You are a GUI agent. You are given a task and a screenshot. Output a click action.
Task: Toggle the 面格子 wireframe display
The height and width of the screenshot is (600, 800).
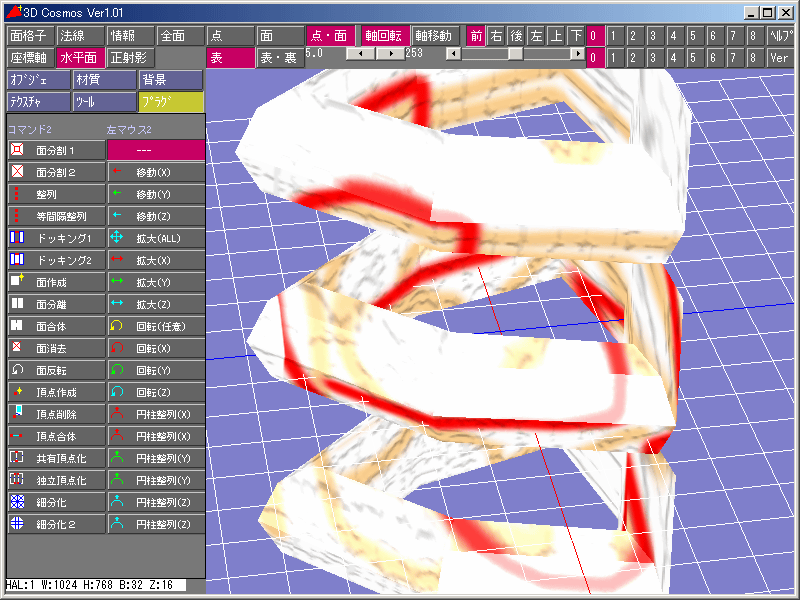point(31,36)
